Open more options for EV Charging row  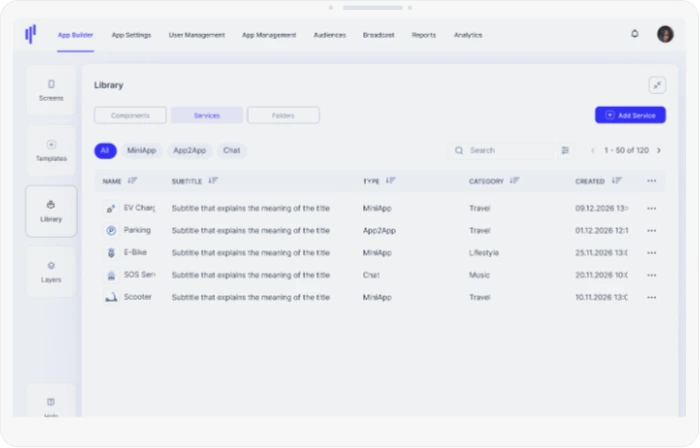(651, 208)
